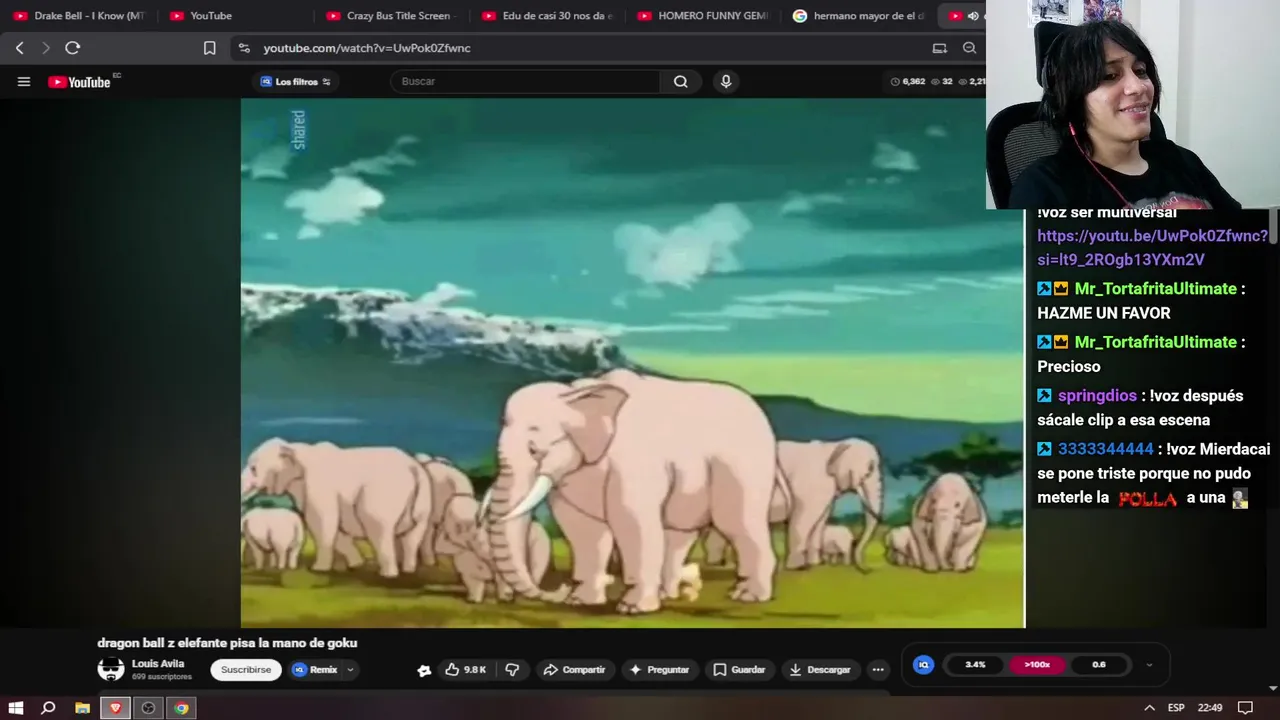Image resolution: width=1280 pixels, height=720 pixels.
Task: Click the zoom magnifier icon in address bar
Action: click(x=969, y=48)
